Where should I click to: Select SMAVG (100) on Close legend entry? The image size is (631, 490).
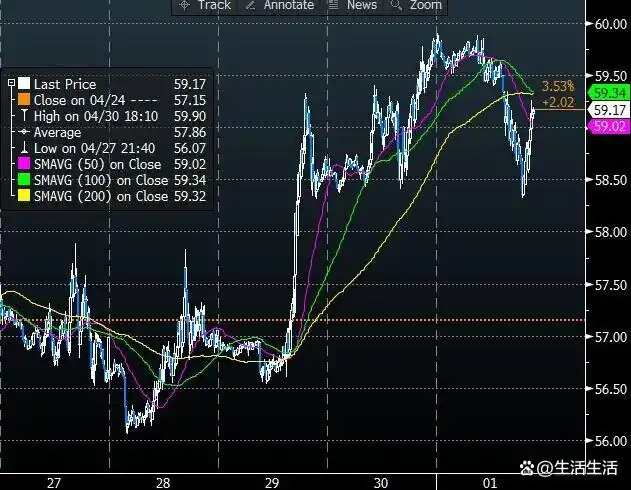[101, 180]
